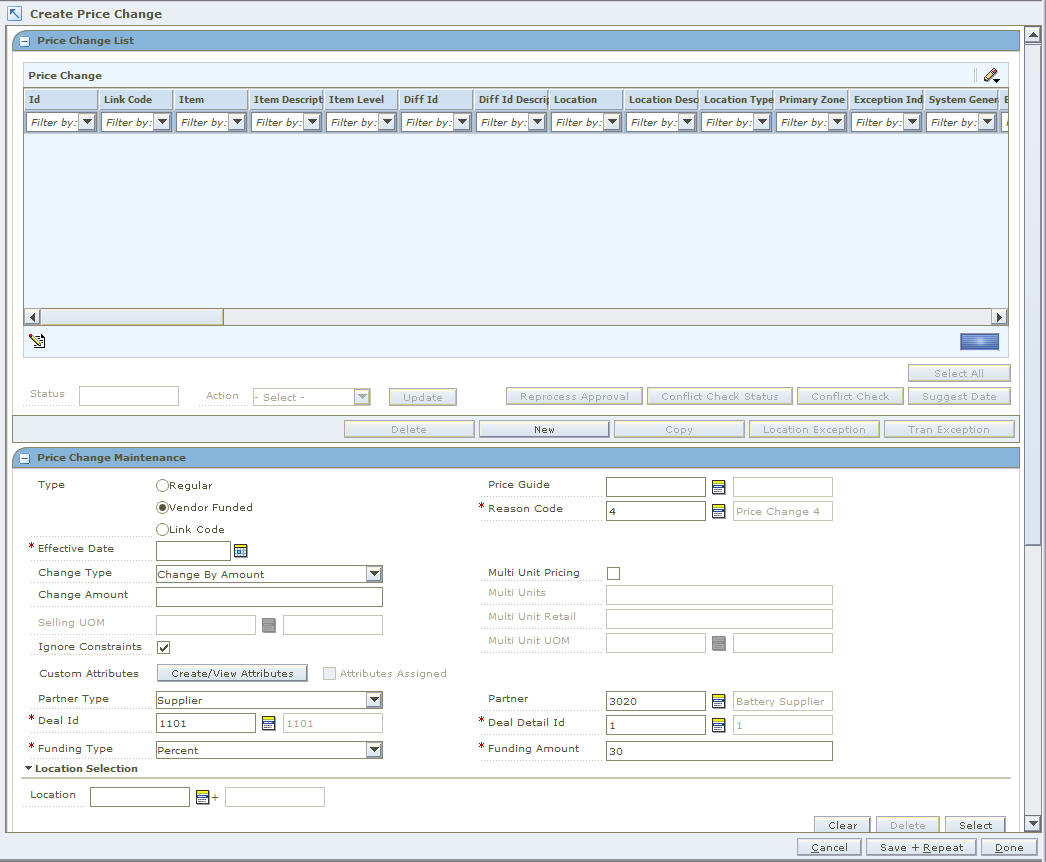Sort by the Location Type column header
The width and height of the screenshot is (1046, 862).
[x=736, y=99]
